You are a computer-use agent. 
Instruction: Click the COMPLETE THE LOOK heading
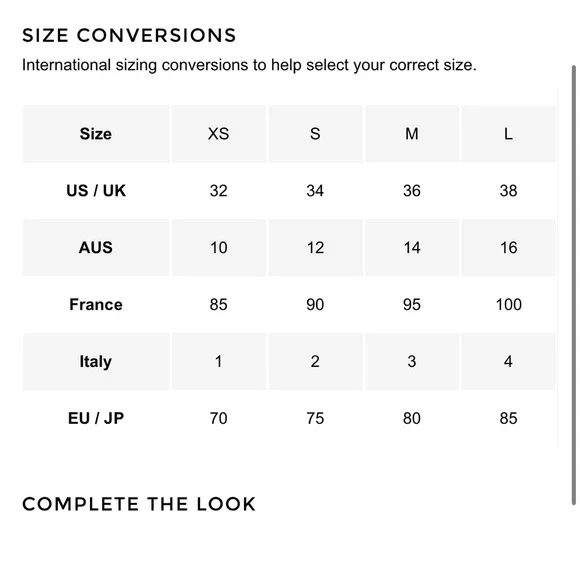click(x=139, y=504)
